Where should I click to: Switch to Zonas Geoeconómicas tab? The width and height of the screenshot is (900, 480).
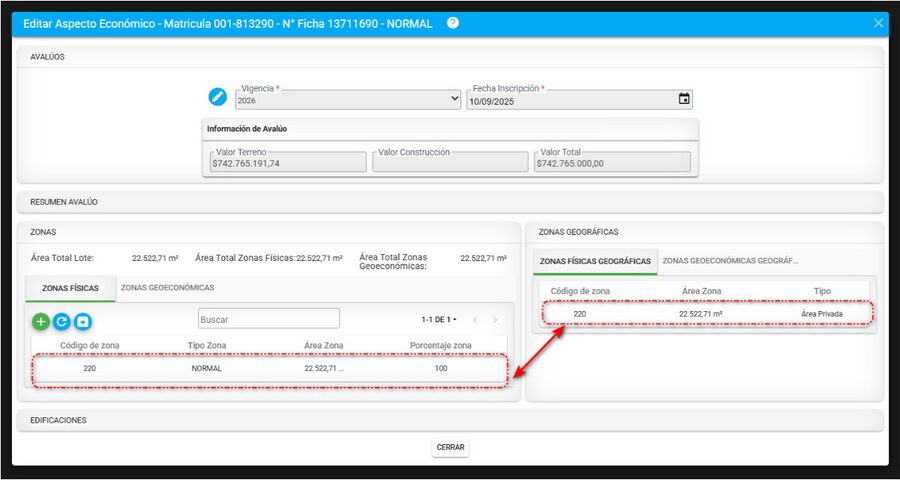[x=167, y=288]
